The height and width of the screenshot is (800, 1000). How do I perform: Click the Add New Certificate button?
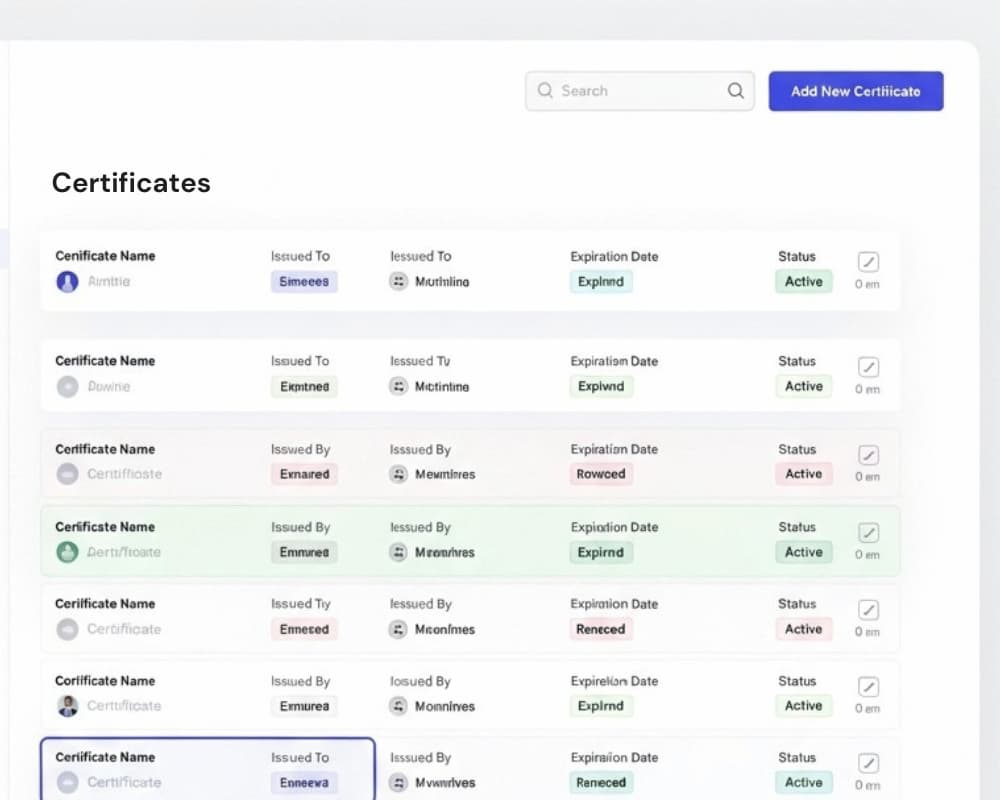click(855, 91)
